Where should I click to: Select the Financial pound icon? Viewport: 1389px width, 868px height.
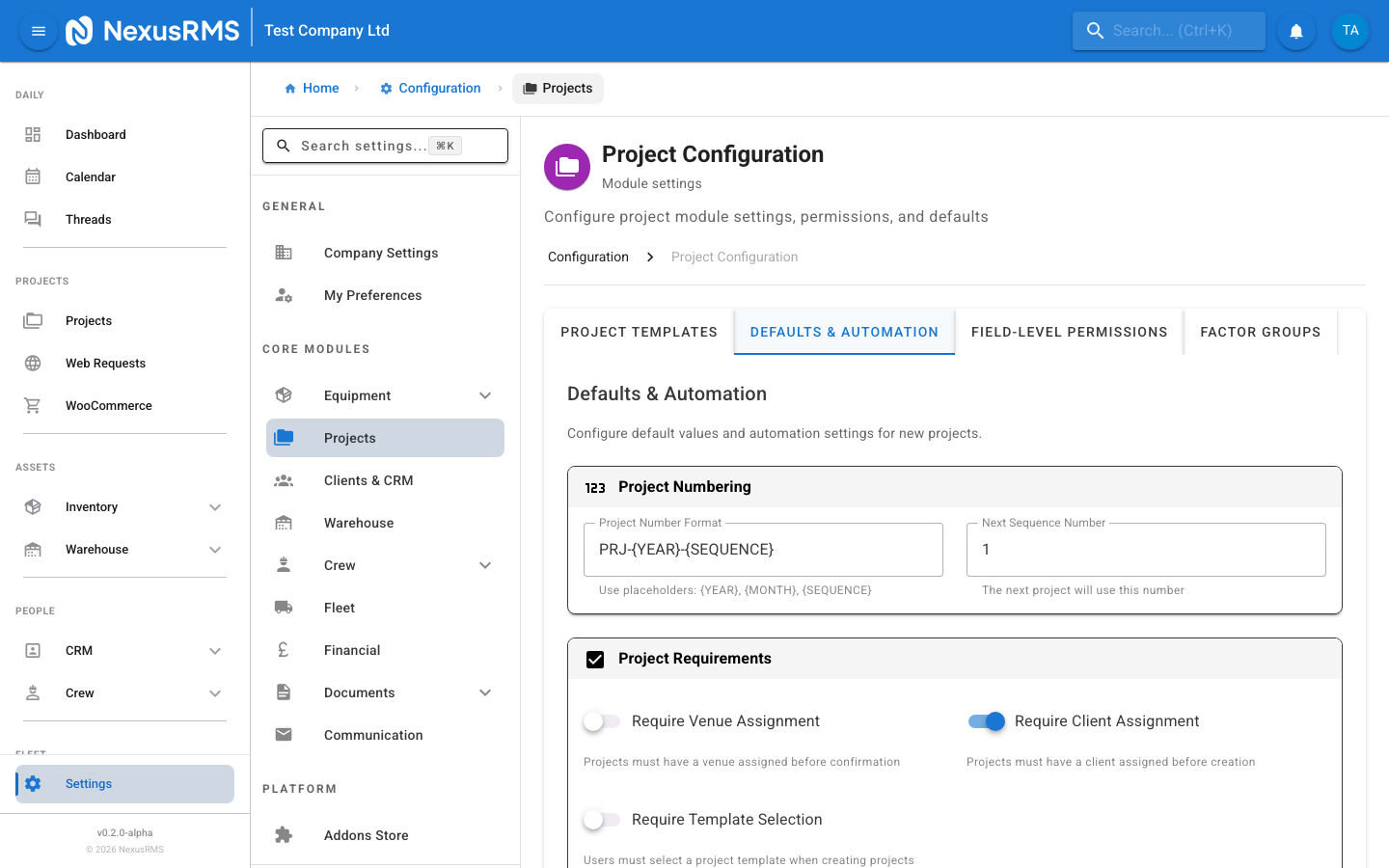click(x=283, y=649)
